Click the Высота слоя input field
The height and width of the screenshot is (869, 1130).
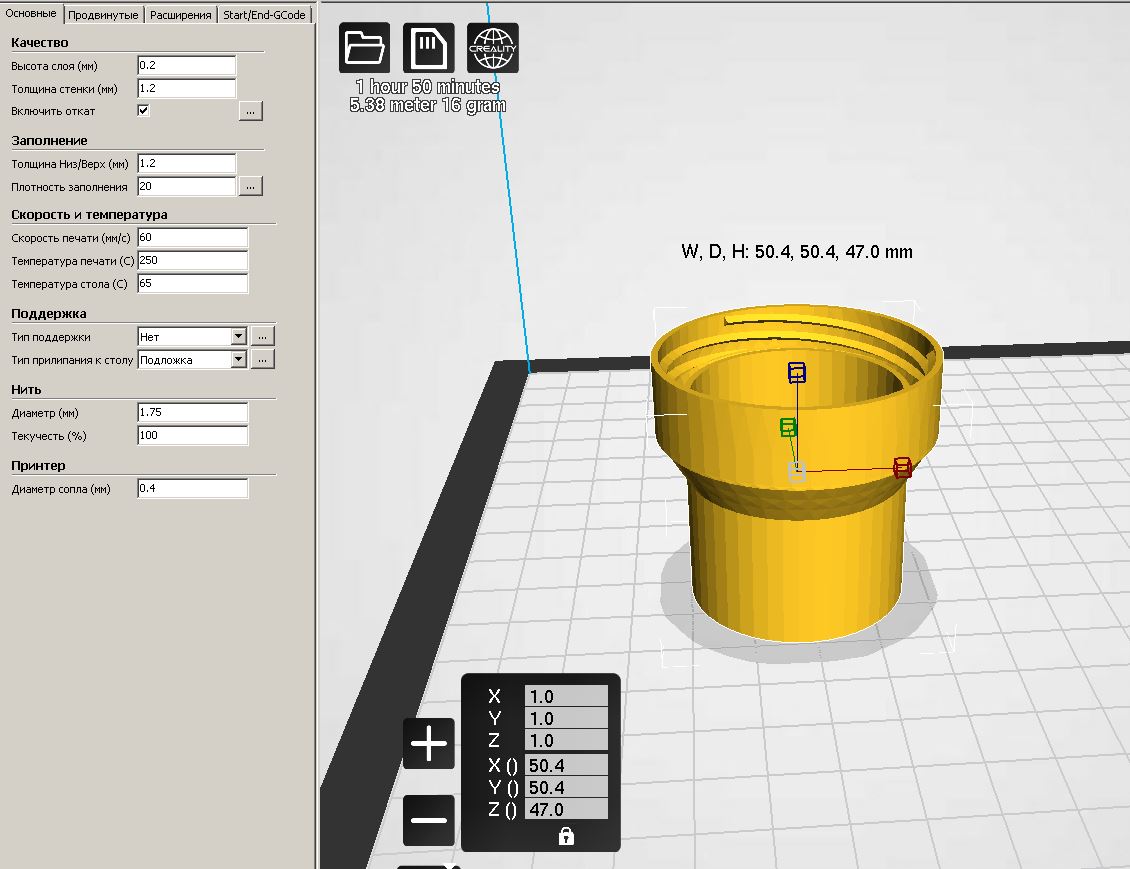click(x=187, y=65)
